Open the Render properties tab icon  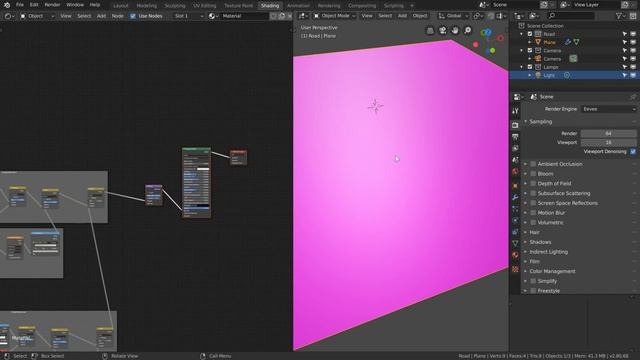[515, 125]
